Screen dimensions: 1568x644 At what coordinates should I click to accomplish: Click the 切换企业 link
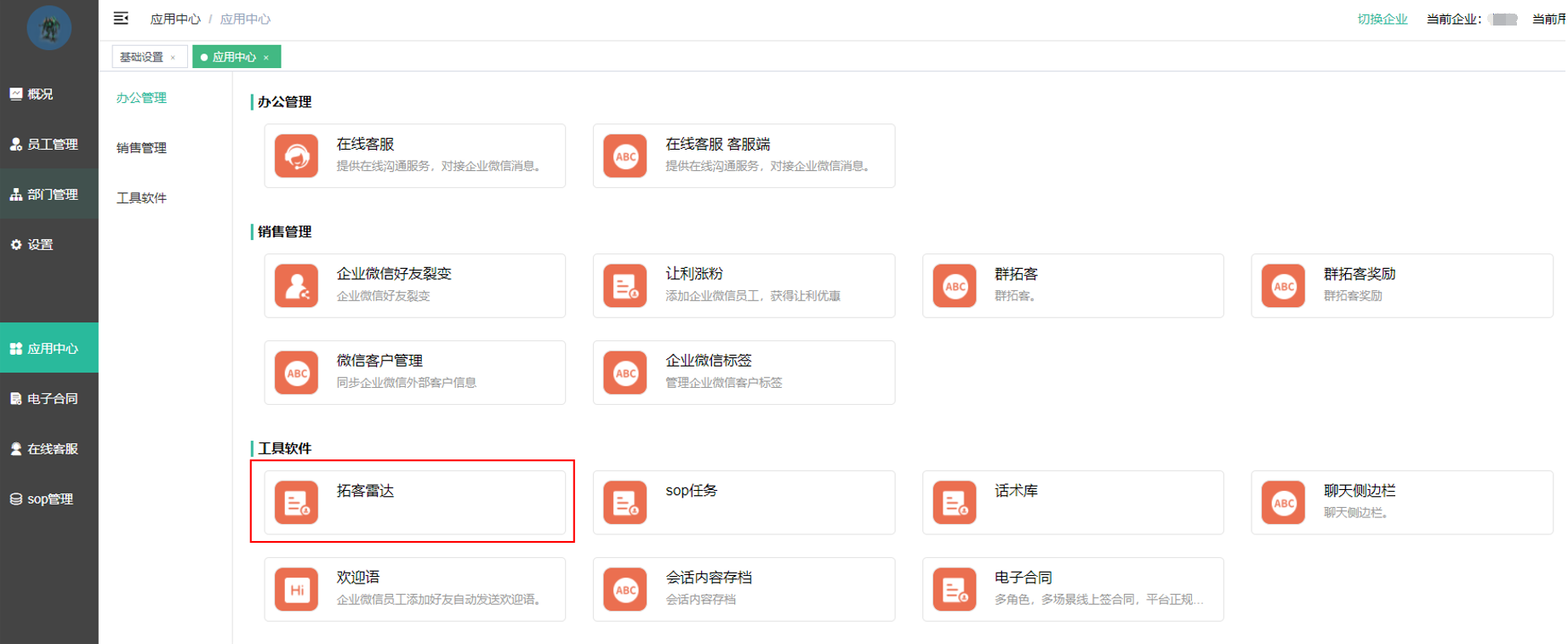coord(1382,19)
